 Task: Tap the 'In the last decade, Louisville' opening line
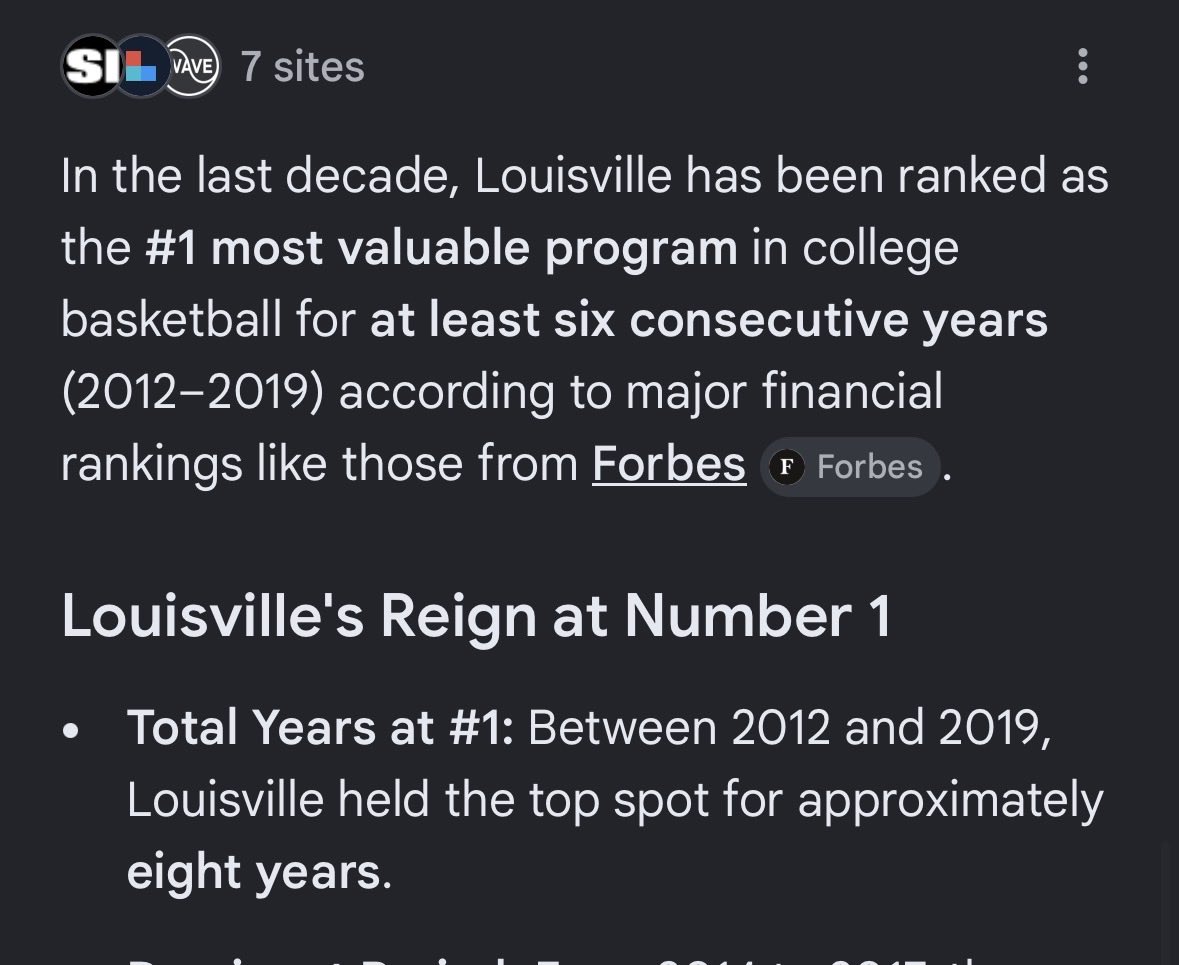pos(366,177)
